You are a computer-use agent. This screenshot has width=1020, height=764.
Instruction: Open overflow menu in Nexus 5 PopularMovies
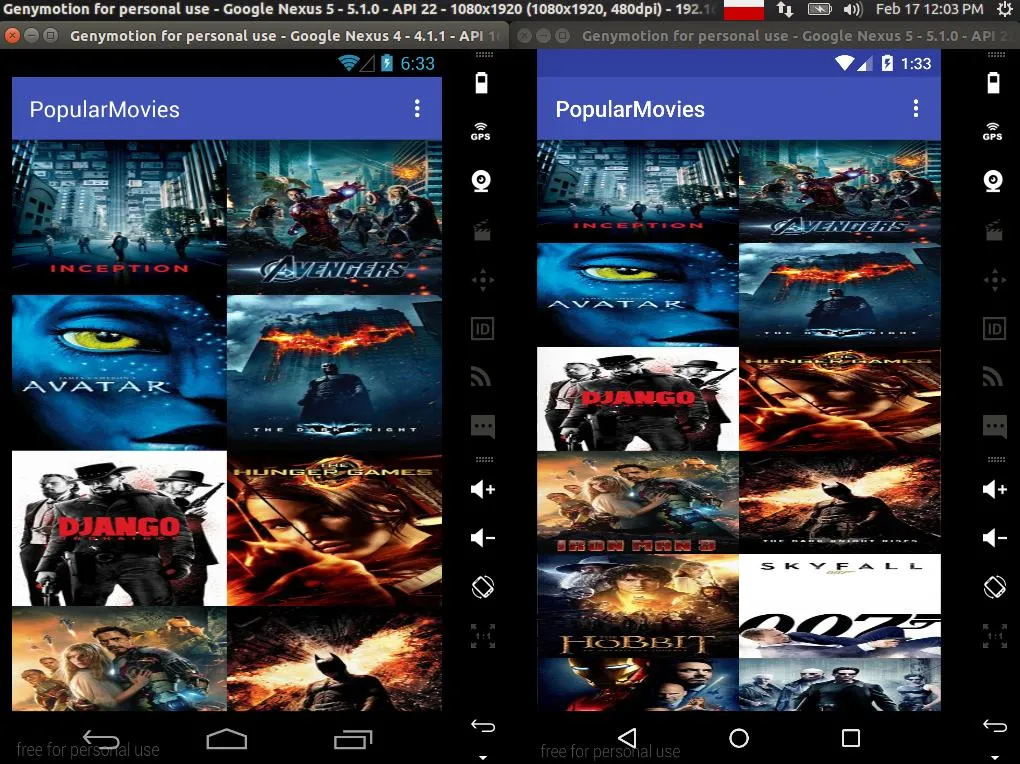tap(916, 109)
